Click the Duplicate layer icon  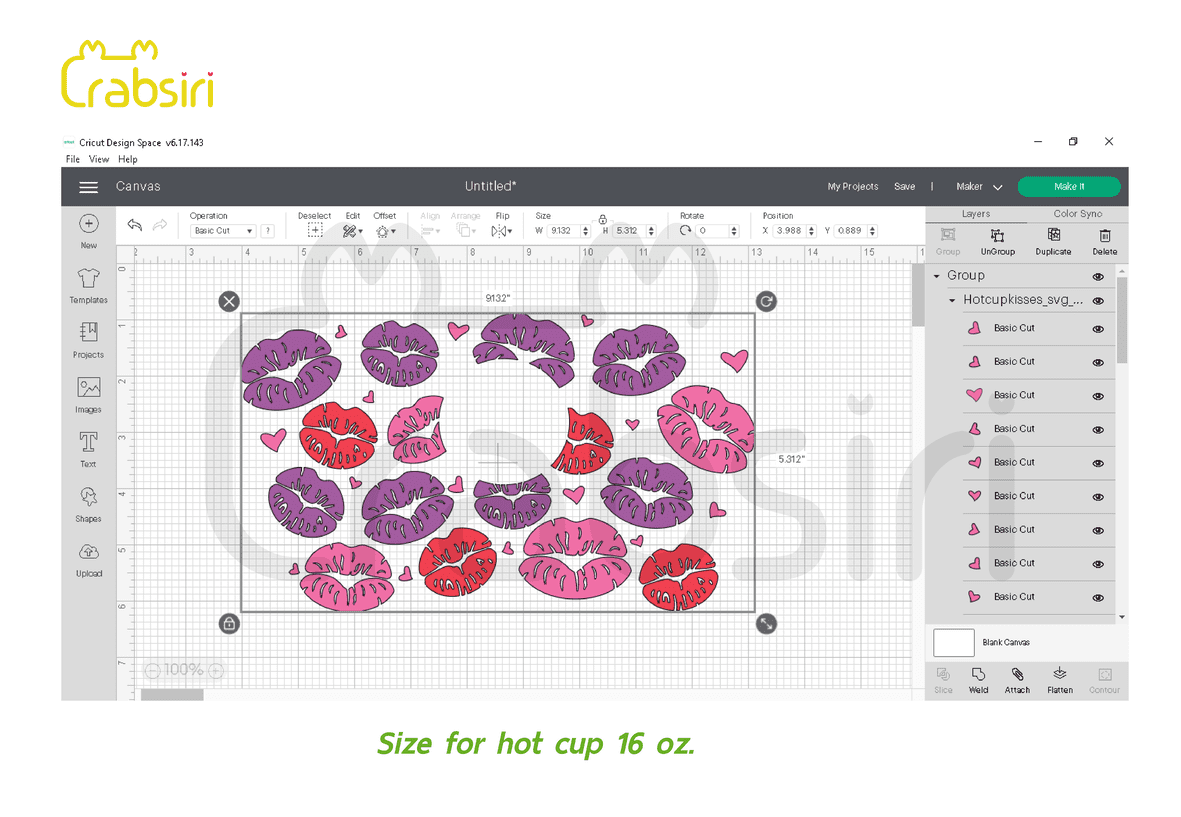point(1053,242)
